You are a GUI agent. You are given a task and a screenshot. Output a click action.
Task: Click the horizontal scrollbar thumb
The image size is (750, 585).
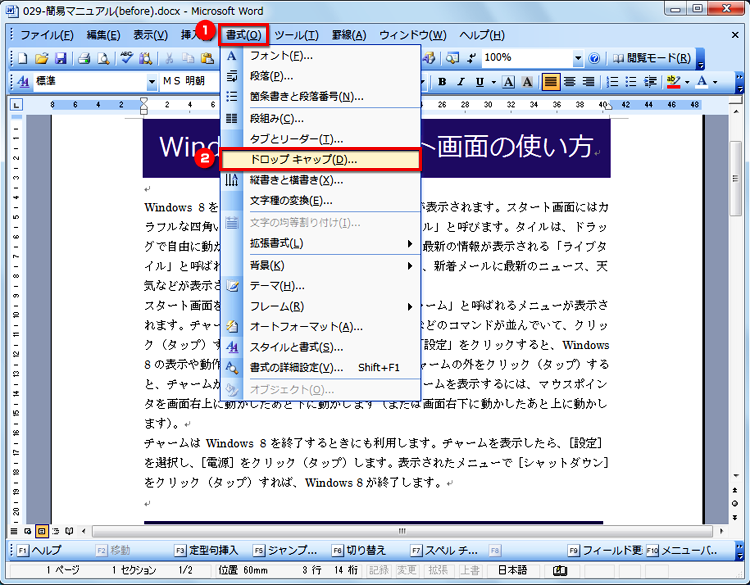(403, 531)
